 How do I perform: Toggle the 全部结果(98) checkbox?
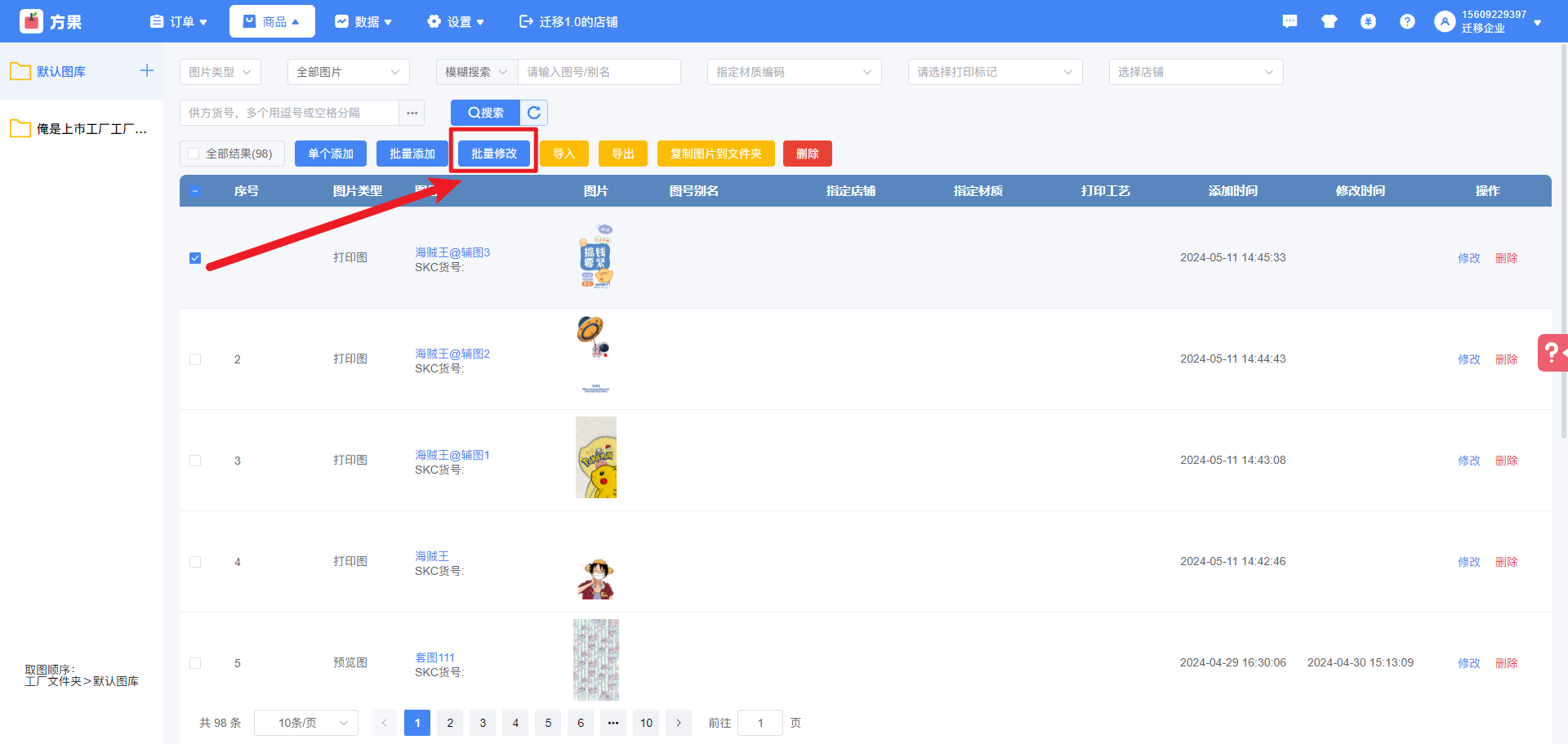pos(194,154)
